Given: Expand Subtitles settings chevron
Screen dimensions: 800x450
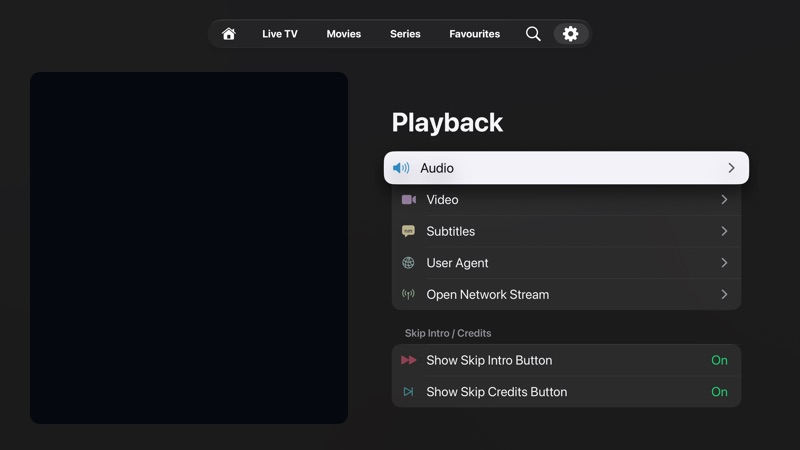Looking at the screenshot, I should click(724, 231).
